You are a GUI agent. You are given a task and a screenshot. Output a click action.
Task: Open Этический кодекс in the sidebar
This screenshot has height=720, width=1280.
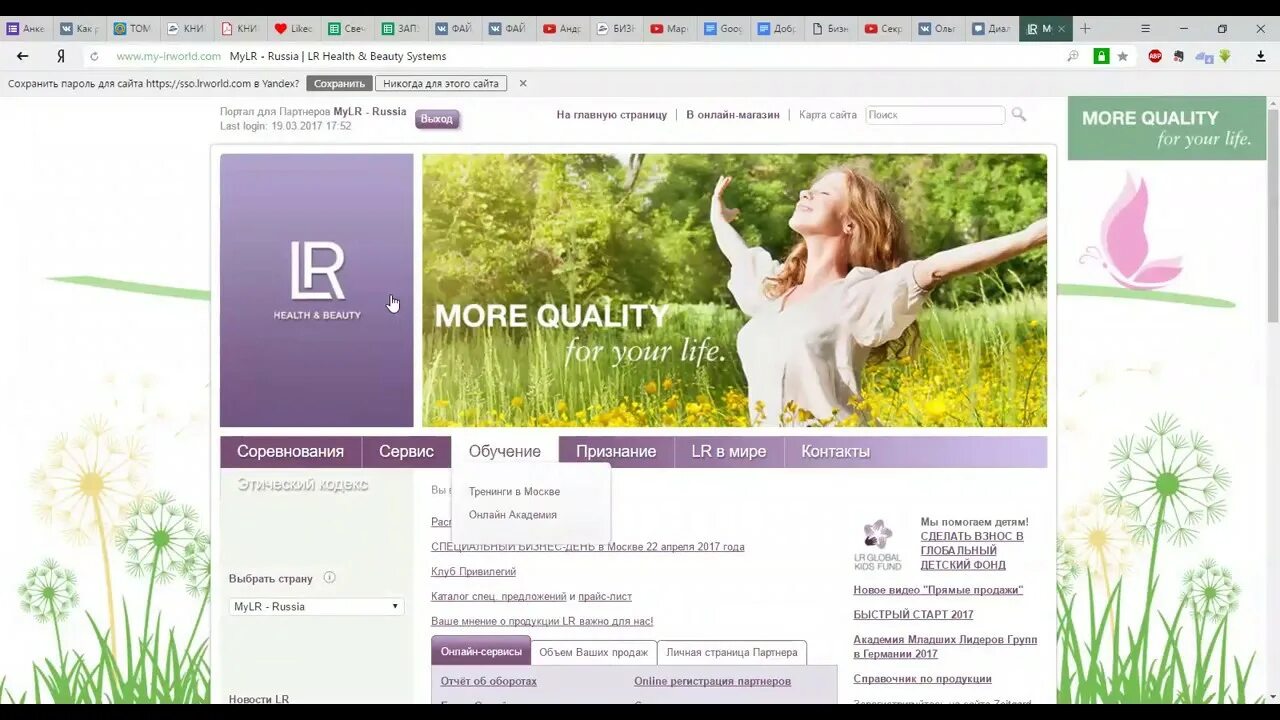click(x=303, y=485)
